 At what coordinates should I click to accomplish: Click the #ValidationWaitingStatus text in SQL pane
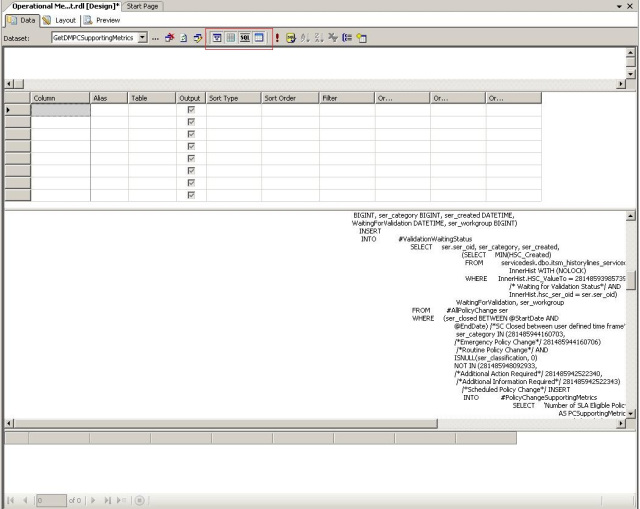pyautogui.click(x=435, y=239)
